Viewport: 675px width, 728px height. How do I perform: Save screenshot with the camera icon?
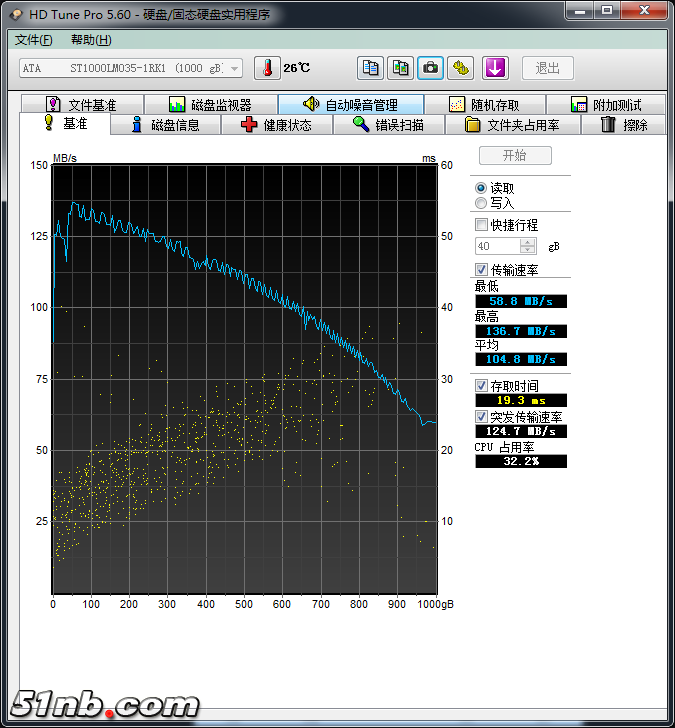[x=430, y=68]
